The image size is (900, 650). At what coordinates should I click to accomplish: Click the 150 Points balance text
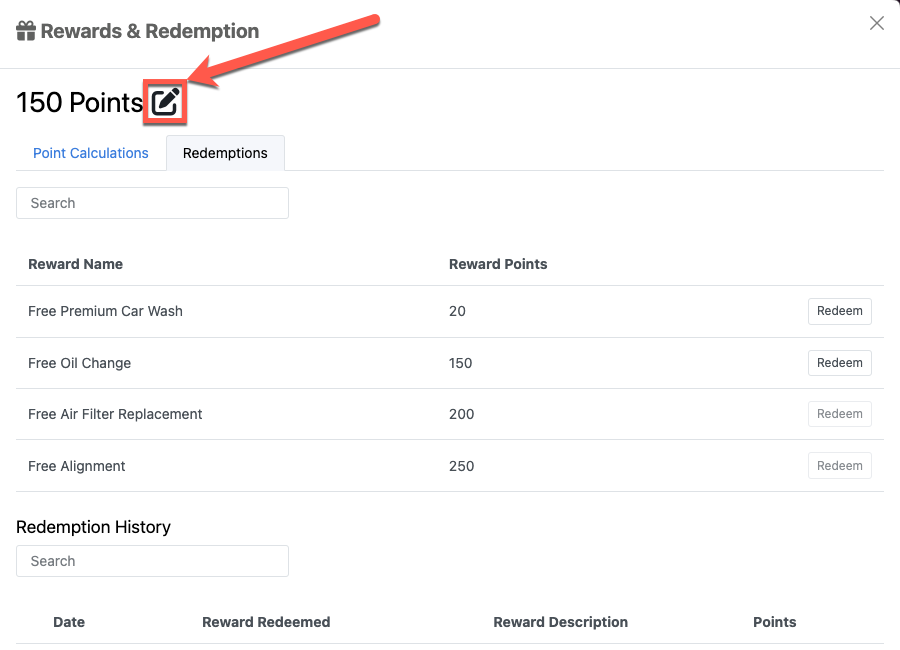tap(79, 103)
